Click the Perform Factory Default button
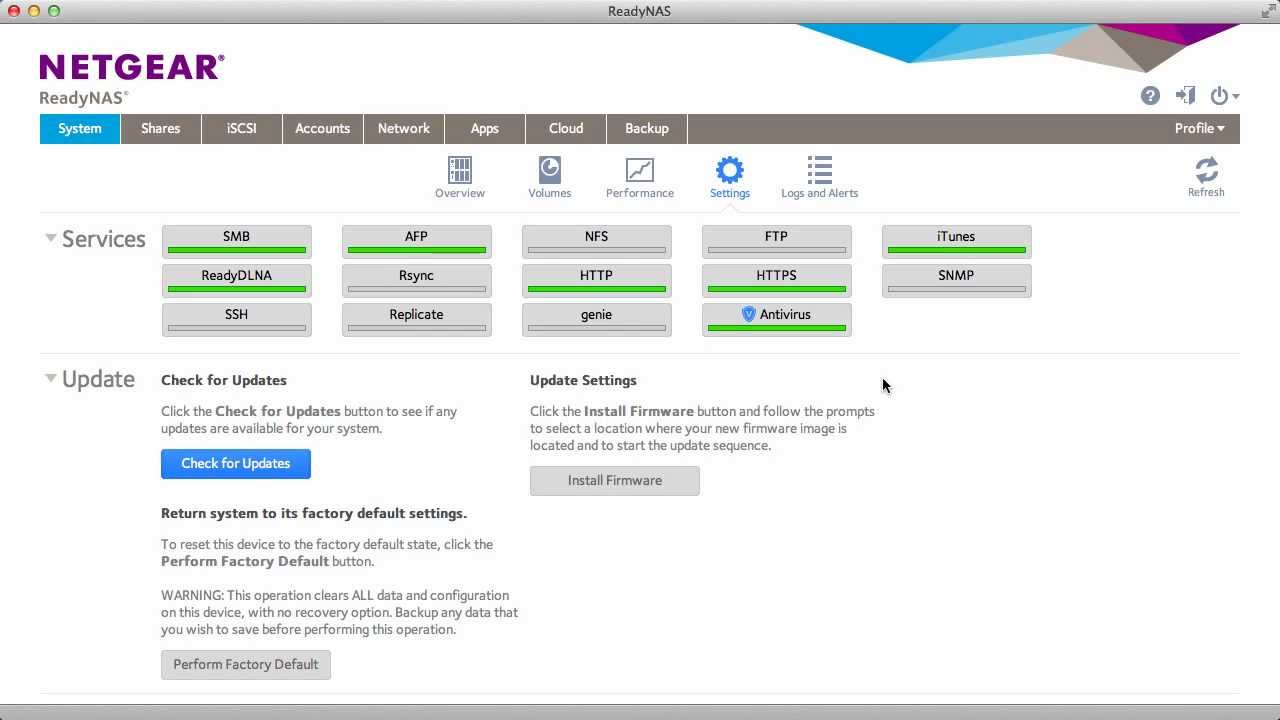Screen dimensions: 1280x720 click(246, 664)
